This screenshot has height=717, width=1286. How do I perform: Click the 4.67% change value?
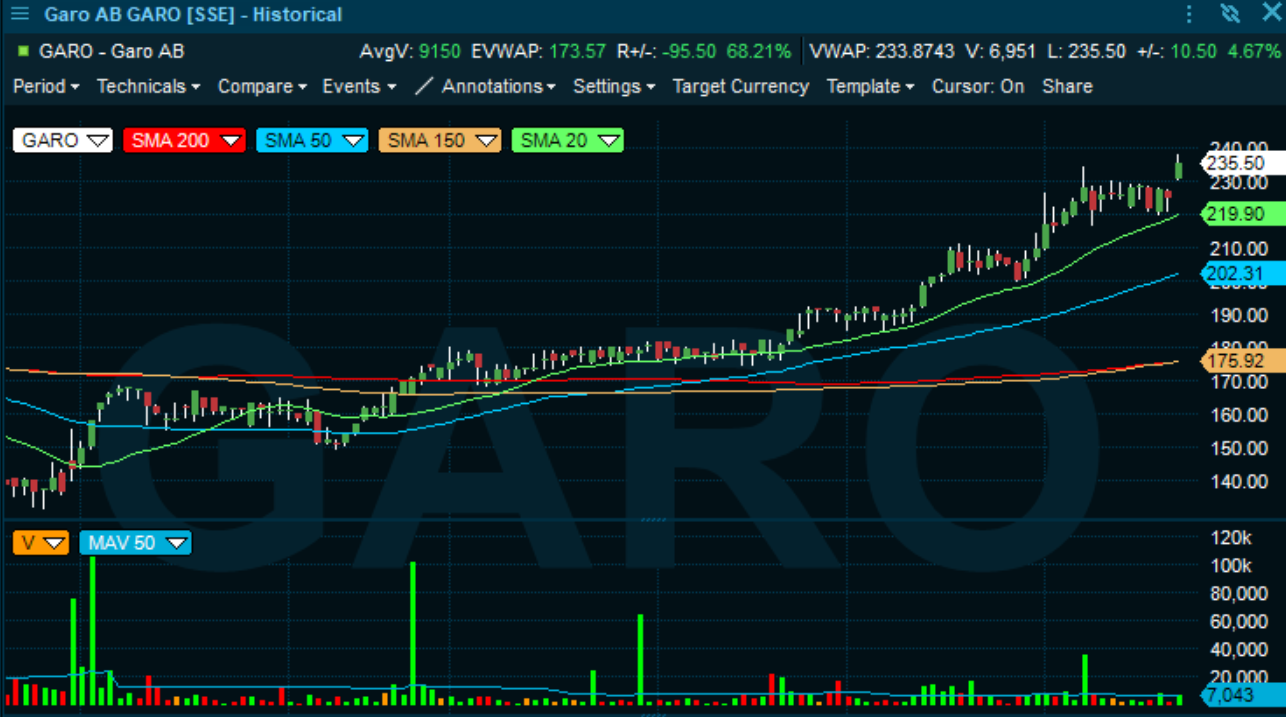[1254, 51]
